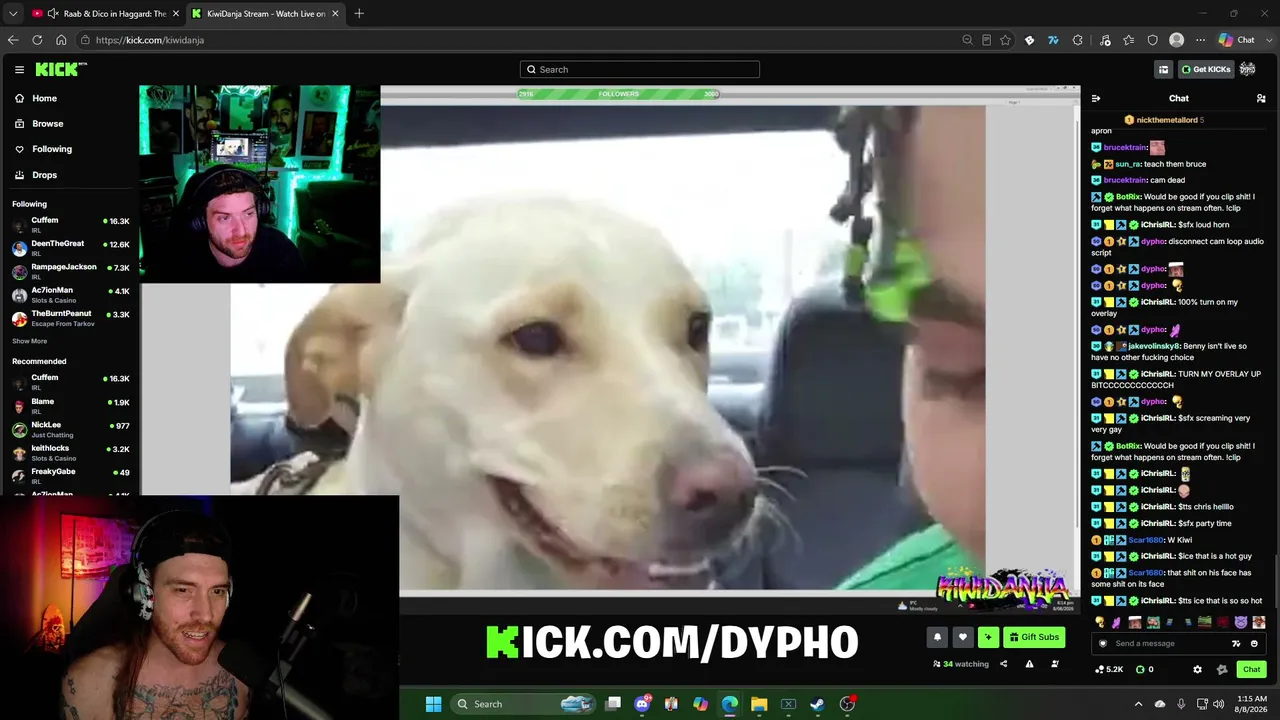
Task: Open Ac7ionMan channel under Following
Action: 70,293
